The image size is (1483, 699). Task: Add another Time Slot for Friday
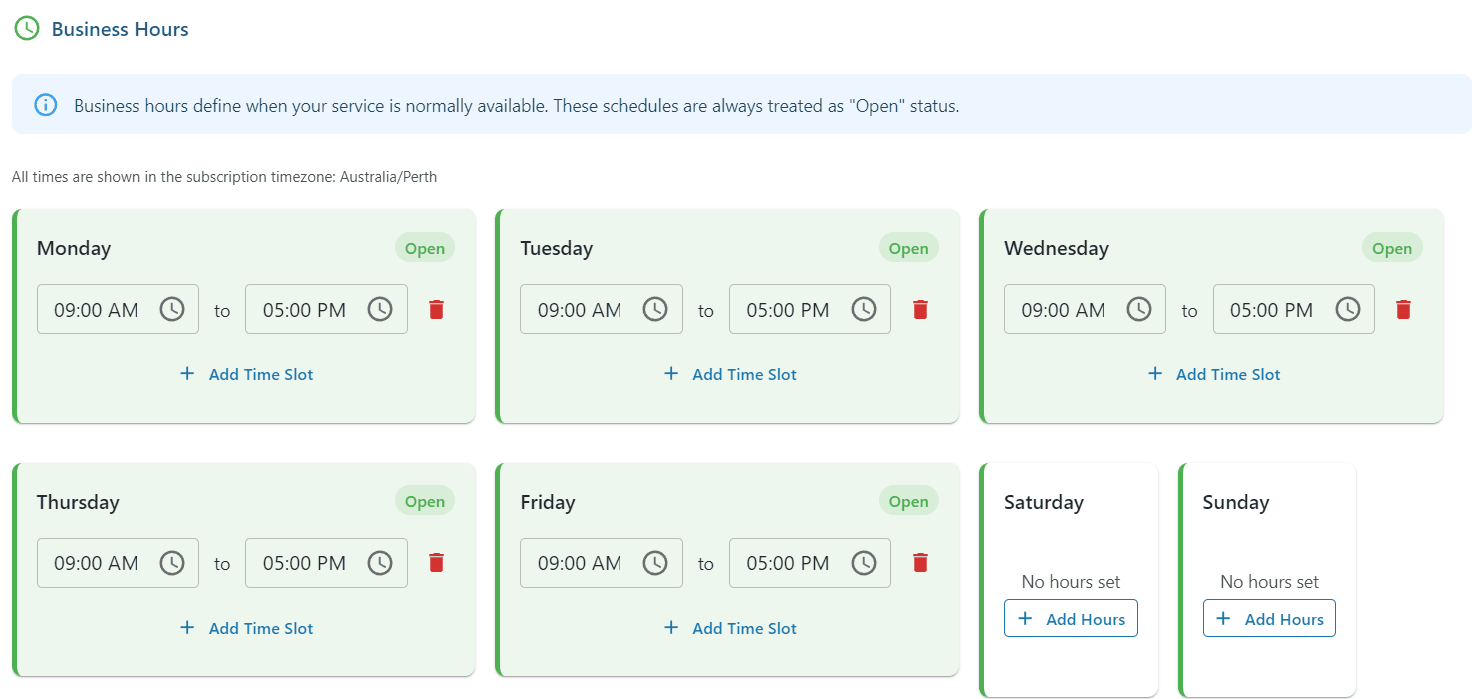click(x=730, y=628)
